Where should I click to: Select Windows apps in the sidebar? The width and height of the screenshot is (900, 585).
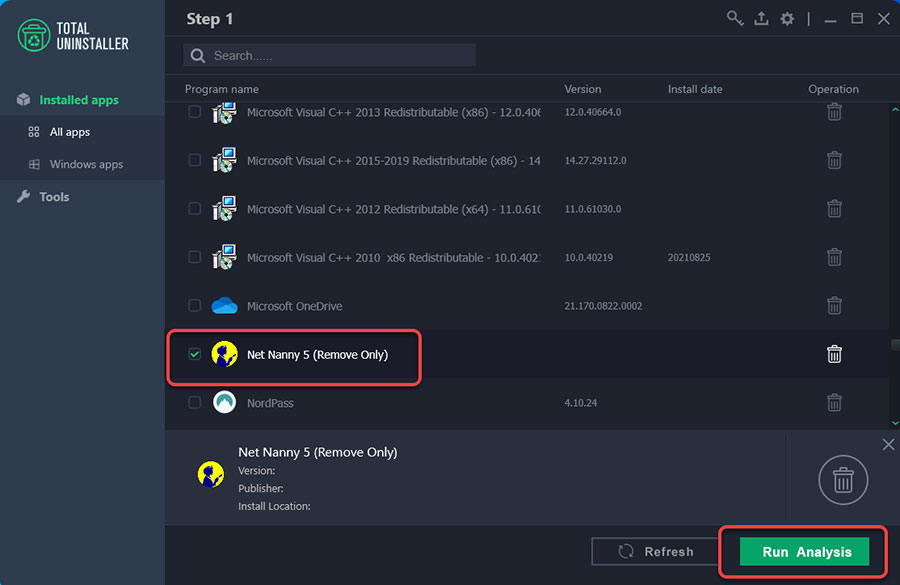86,164
